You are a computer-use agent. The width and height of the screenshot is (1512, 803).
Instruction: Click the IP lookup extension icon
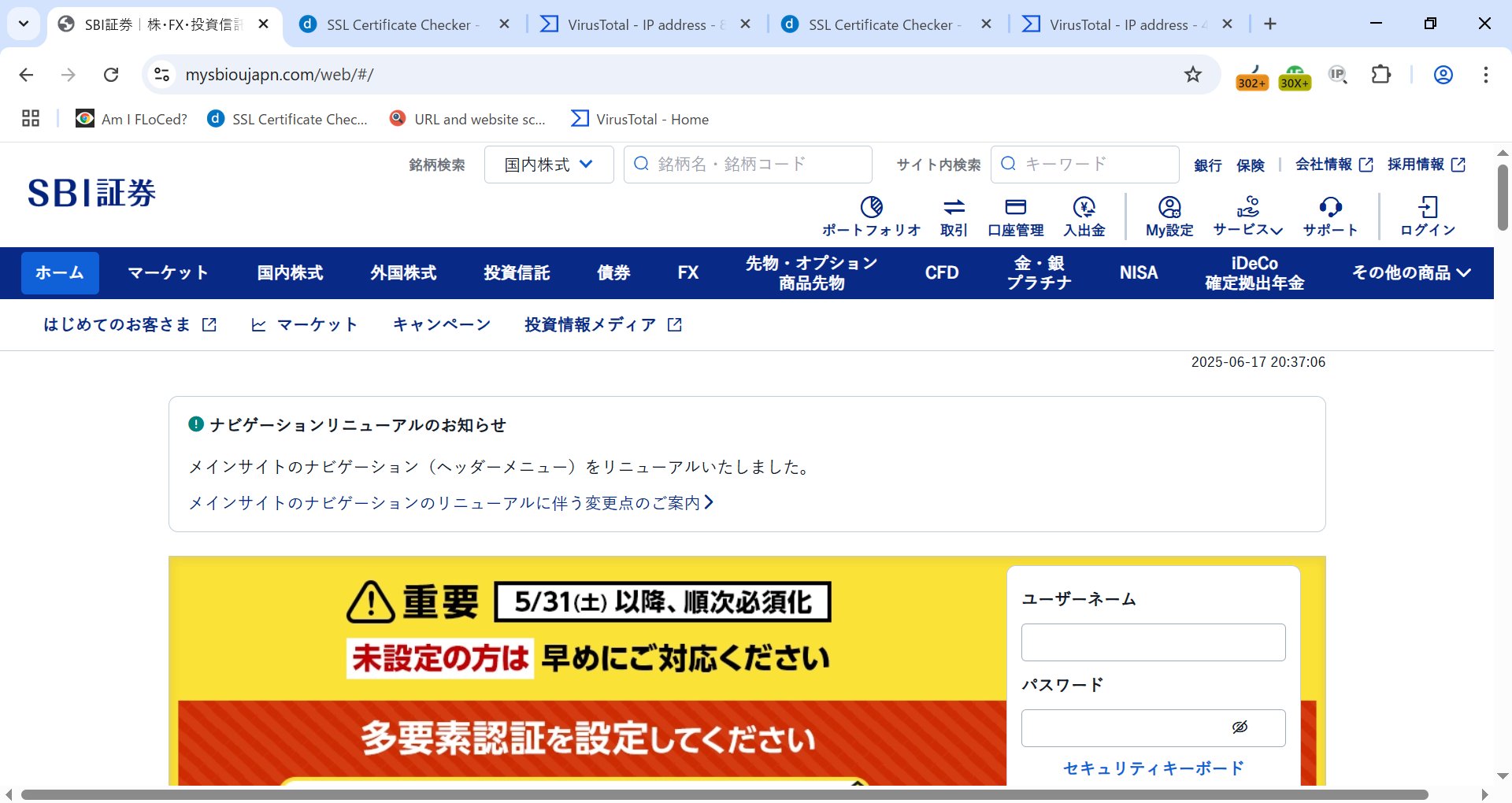coord(1338,75)
